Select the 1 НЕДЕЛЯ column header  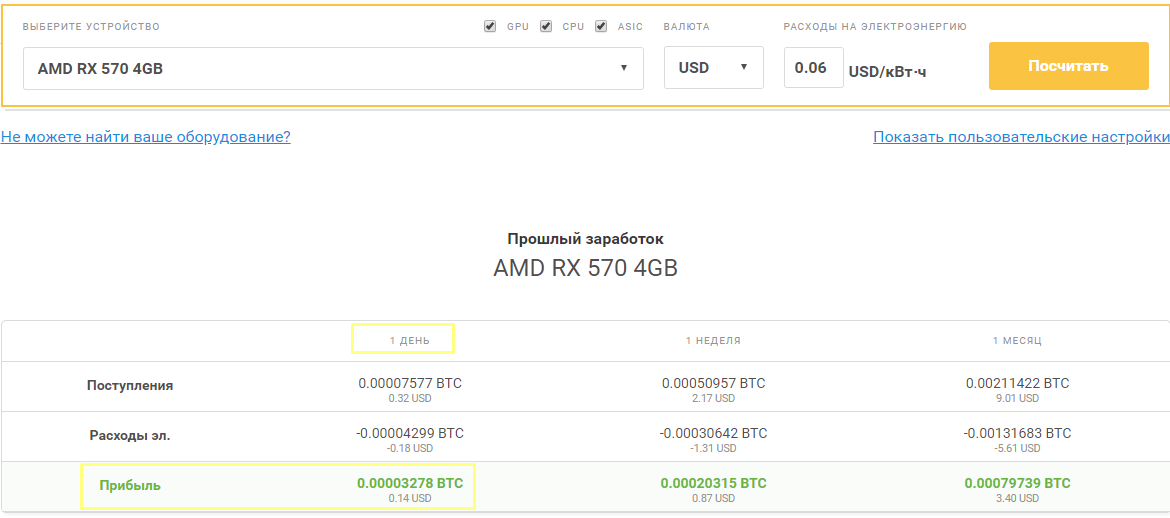click(713, 340)
